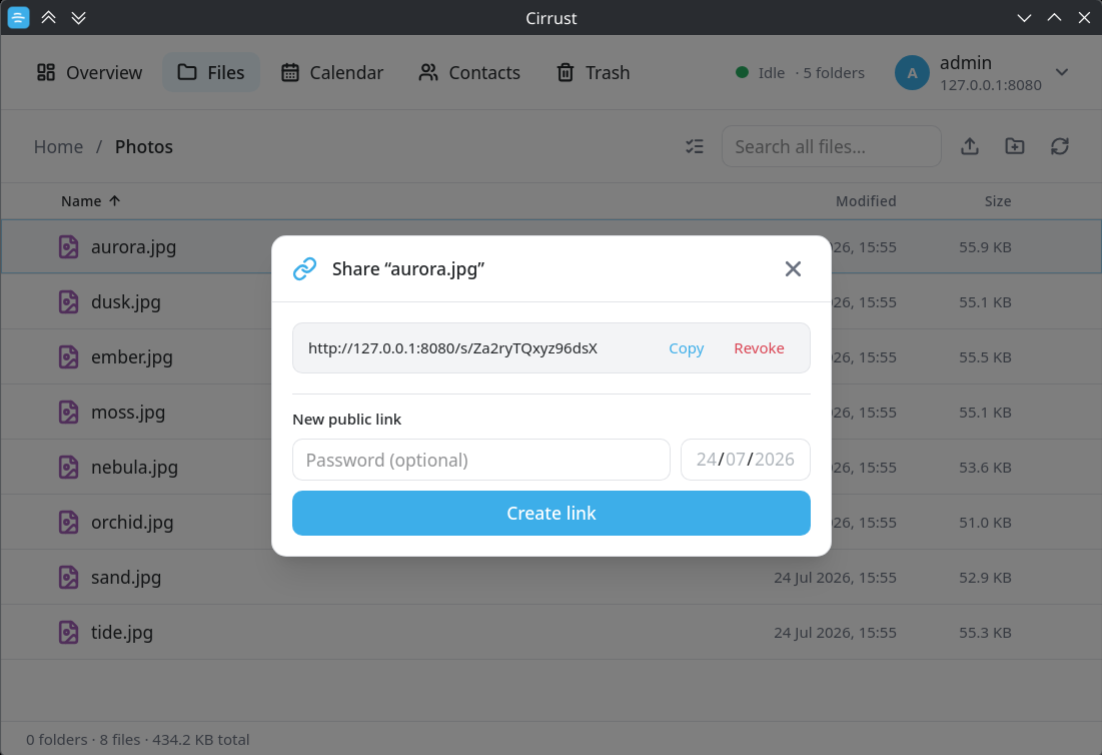
Task: Click the orchid.jpg image file icon
Action: click(68, 522)
